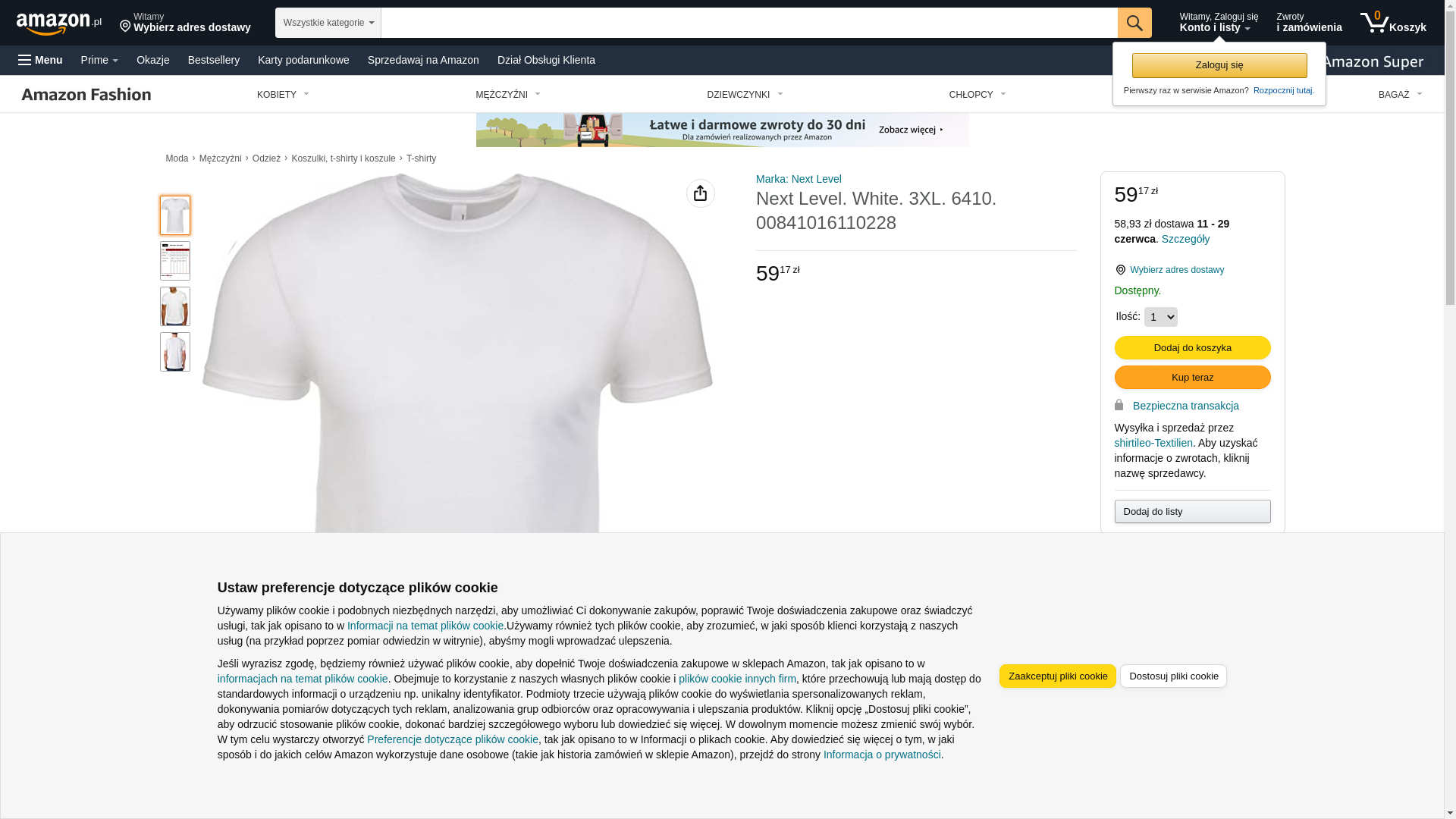Go to Amazon.pl home logo
Screen dimensions: 1456x819
coord(59,24)
